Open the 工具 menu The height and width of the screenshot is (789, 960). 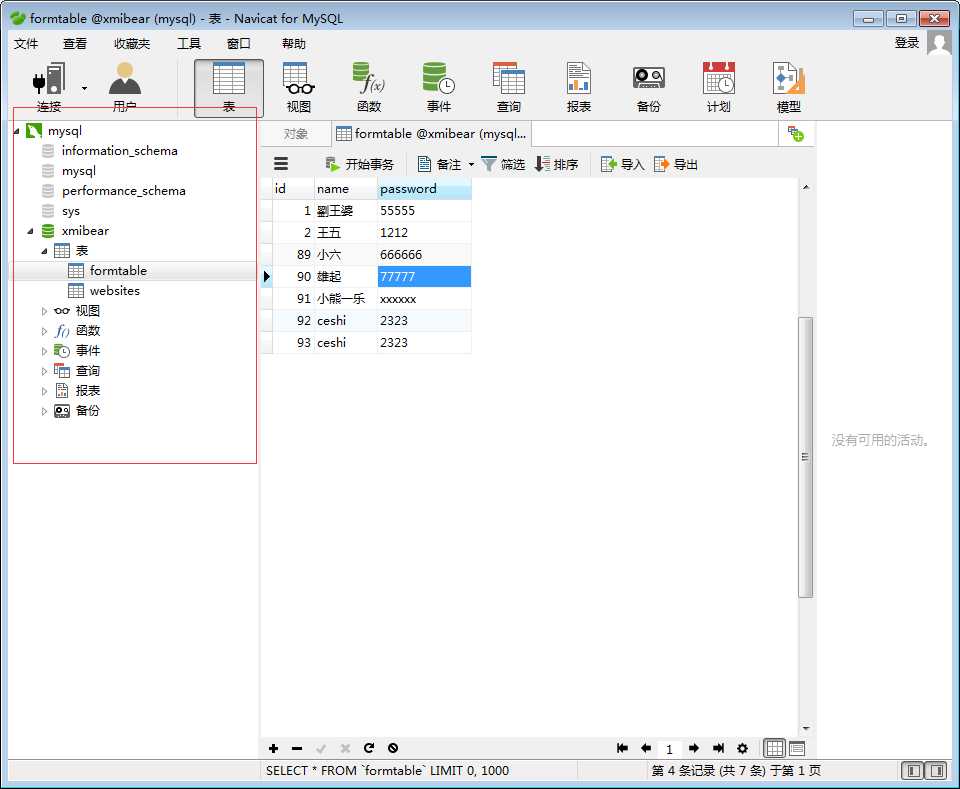(x=189, y=43)
